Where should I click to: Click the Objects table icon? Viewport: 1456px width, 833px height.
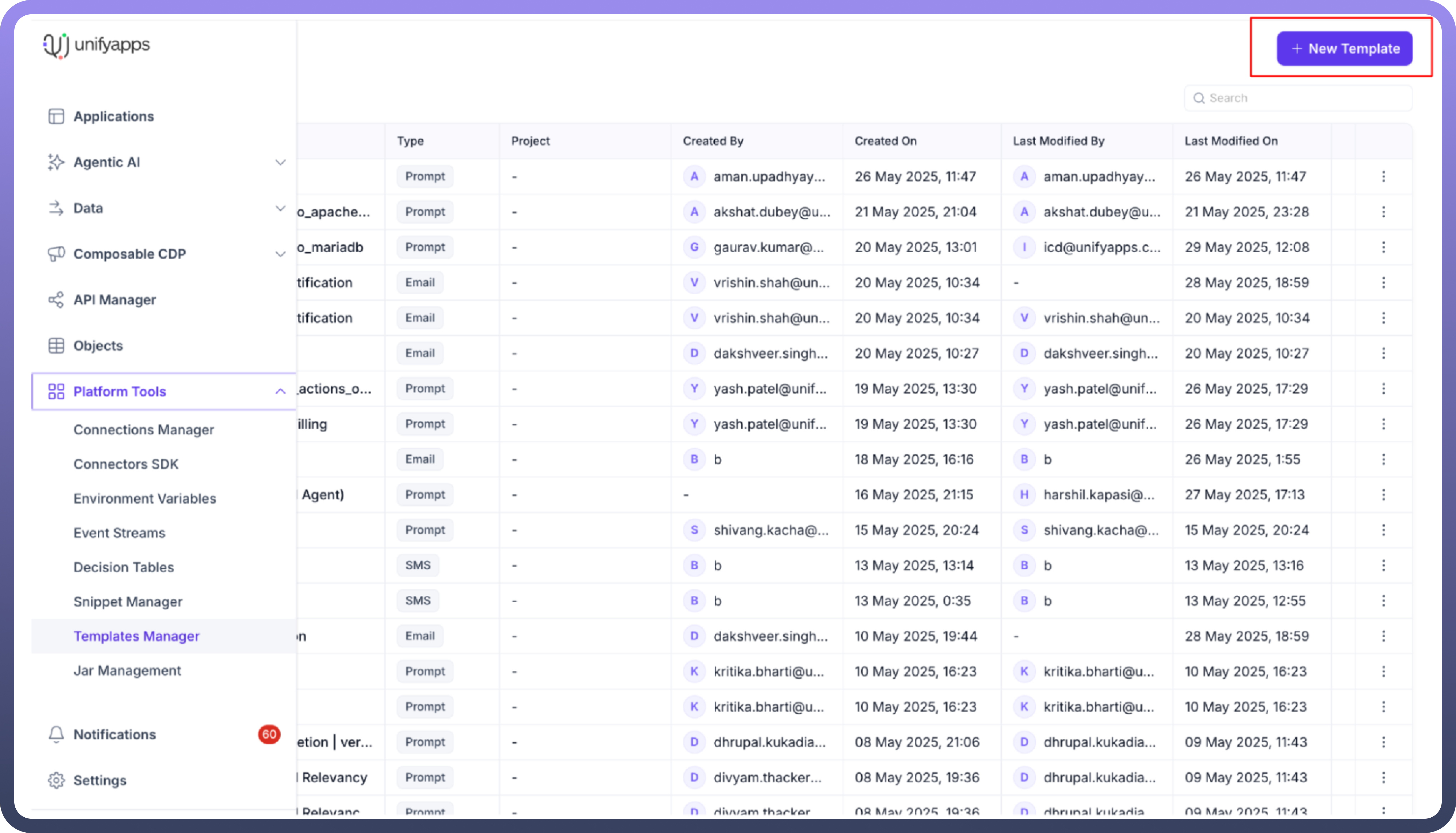(x=56, y=345)
